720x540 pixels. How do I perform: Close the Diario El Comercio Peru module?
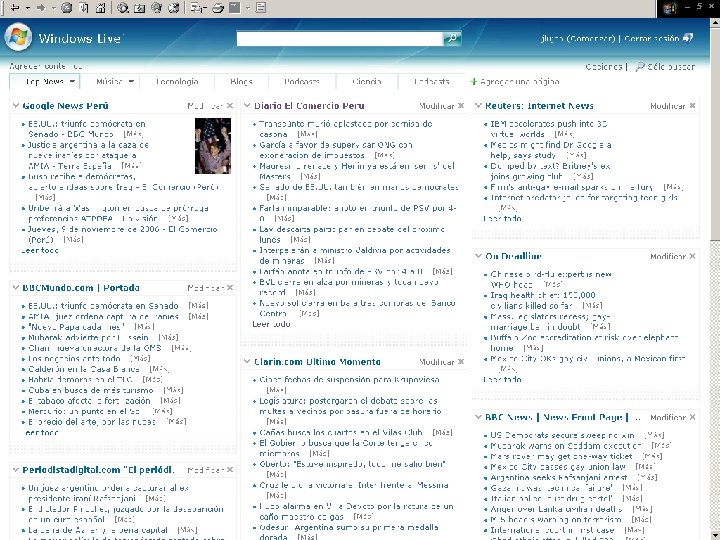[461, 106]
